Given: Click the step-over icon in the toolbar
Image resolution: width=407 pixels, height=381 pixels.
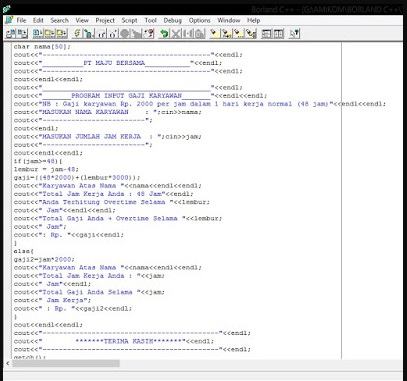Looking at the screenshot, I should click(x=101, y=33).
